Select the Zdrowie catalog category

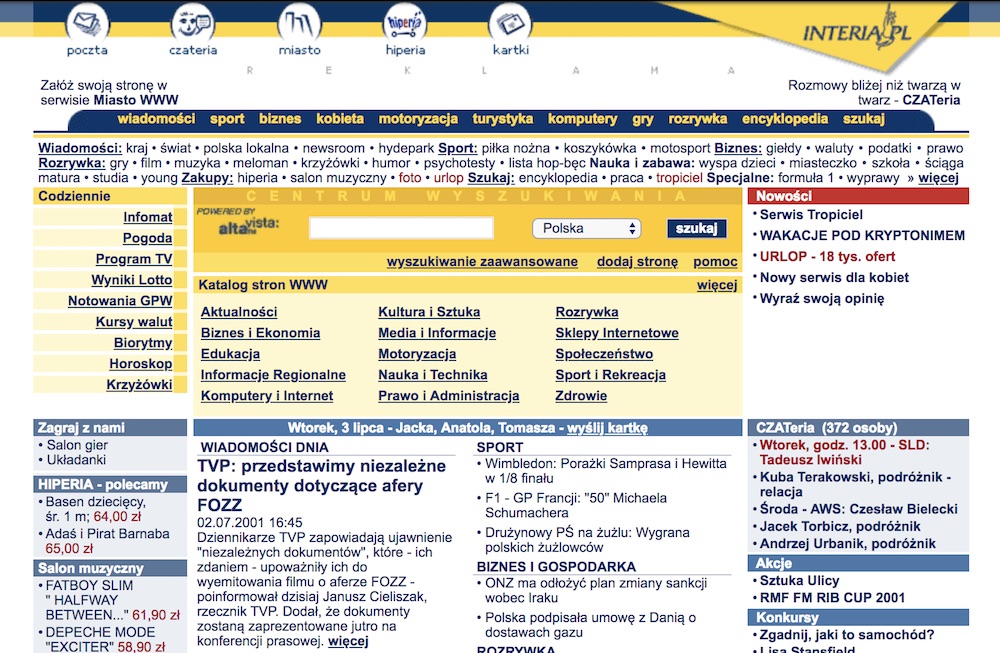(581, 396)
